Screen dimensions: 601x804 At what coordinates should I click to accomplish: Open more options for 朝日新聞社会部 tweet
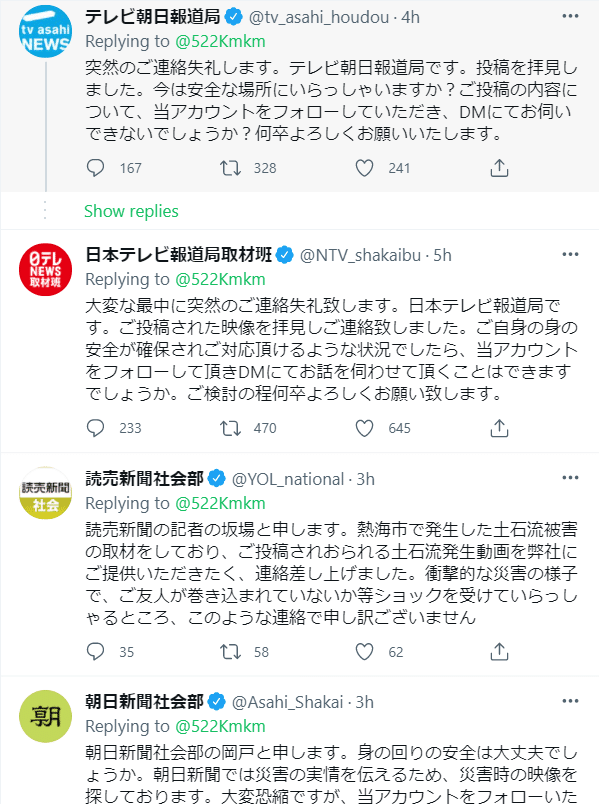570,701
